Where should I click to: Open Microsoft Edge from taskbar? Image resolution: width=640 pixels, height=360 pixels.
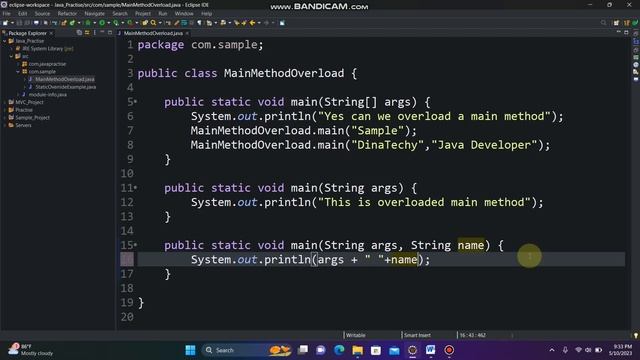point(339,350)
